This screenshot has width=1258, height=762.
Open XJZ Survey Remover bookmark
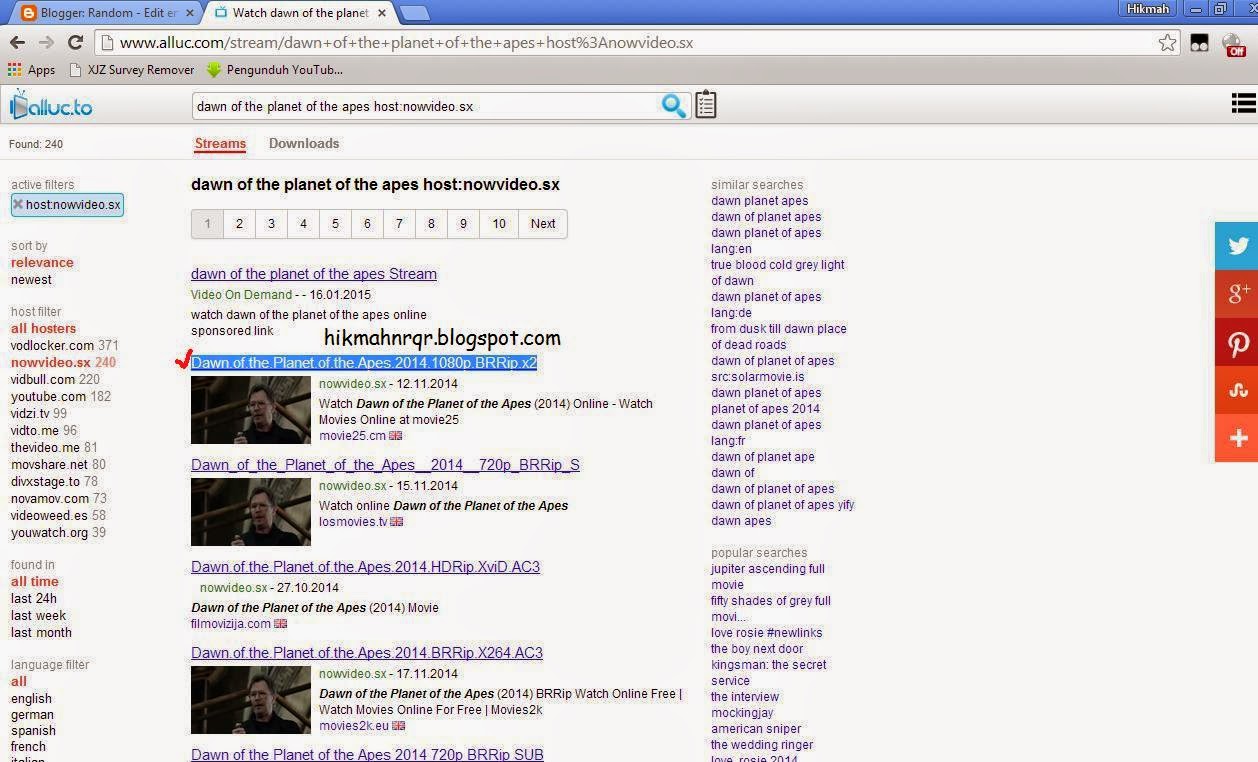(x=132, y=70)
